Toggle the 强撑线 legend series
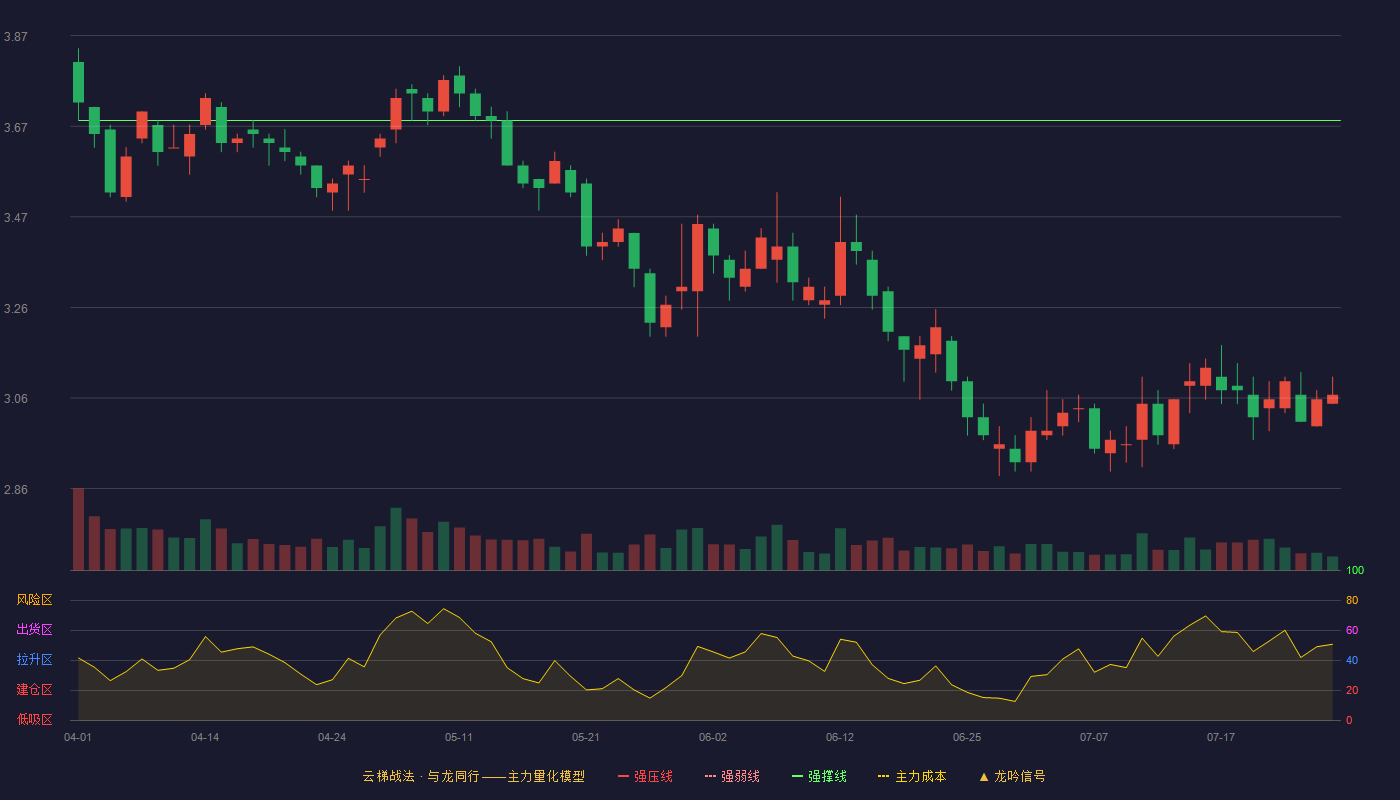The image size is (1400, 800). 819,776
